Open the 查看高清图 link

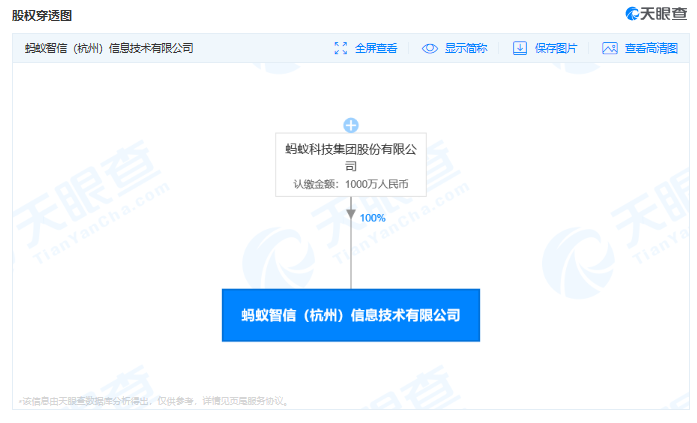[651, 48]
